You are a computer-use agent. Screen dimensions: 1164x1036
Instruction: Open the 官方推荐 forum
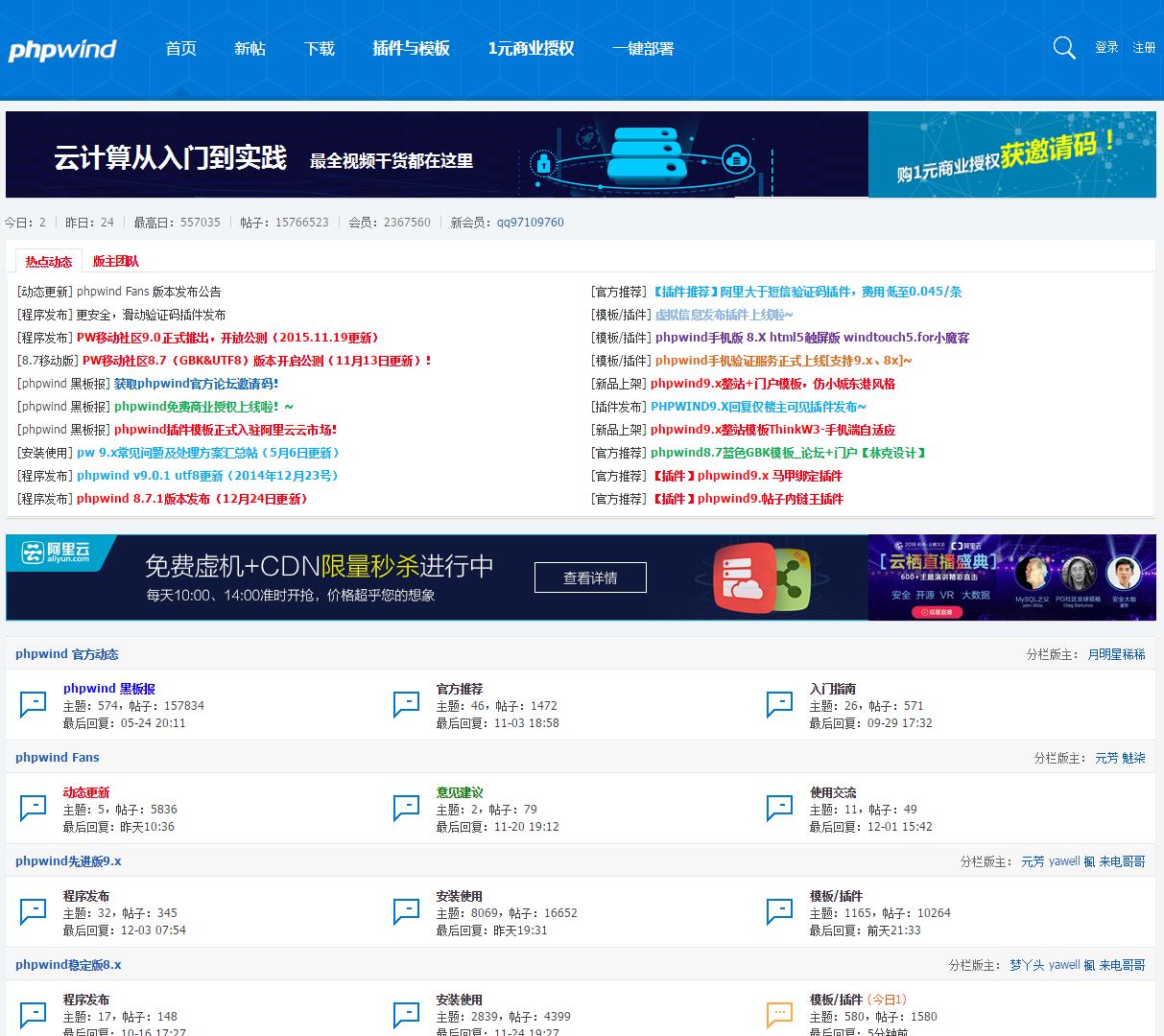click(460, 689)
